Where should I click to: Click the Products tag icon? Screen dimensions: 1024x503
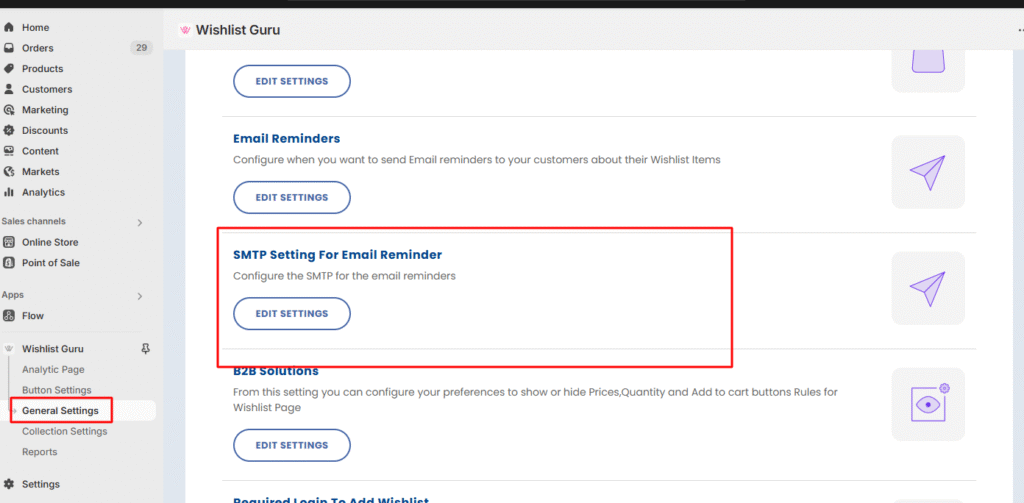(9, 69)
